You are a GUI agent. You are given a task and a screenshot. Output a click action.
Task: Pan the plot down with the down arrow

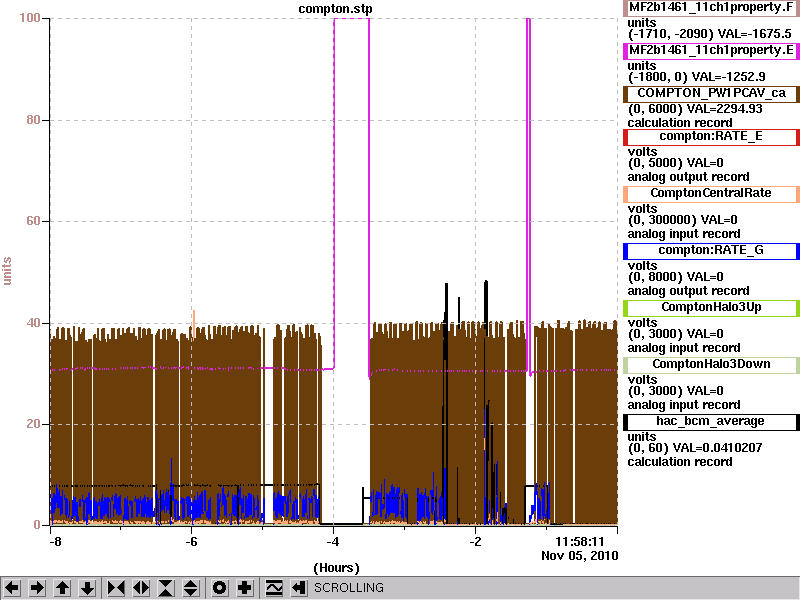click(88, 588)
